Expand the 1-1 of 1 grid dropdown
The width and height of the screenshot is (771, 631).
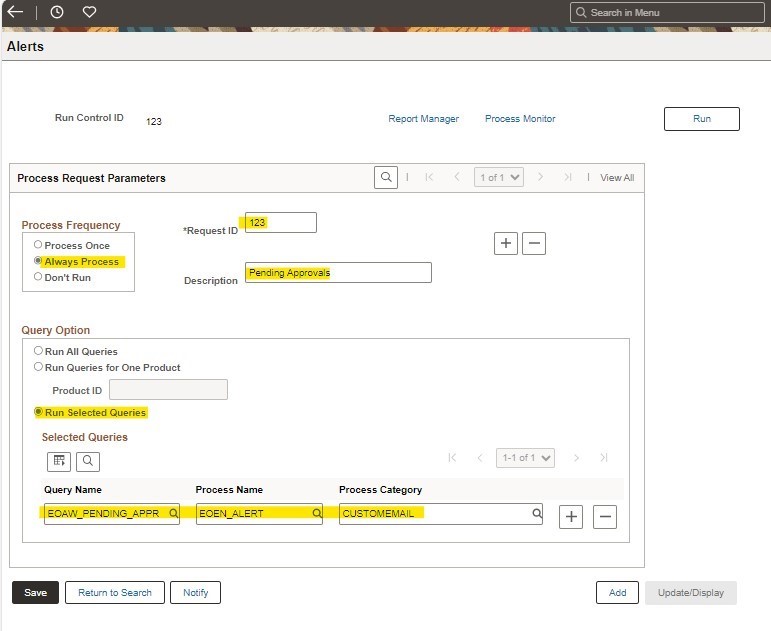pos(525,458)
